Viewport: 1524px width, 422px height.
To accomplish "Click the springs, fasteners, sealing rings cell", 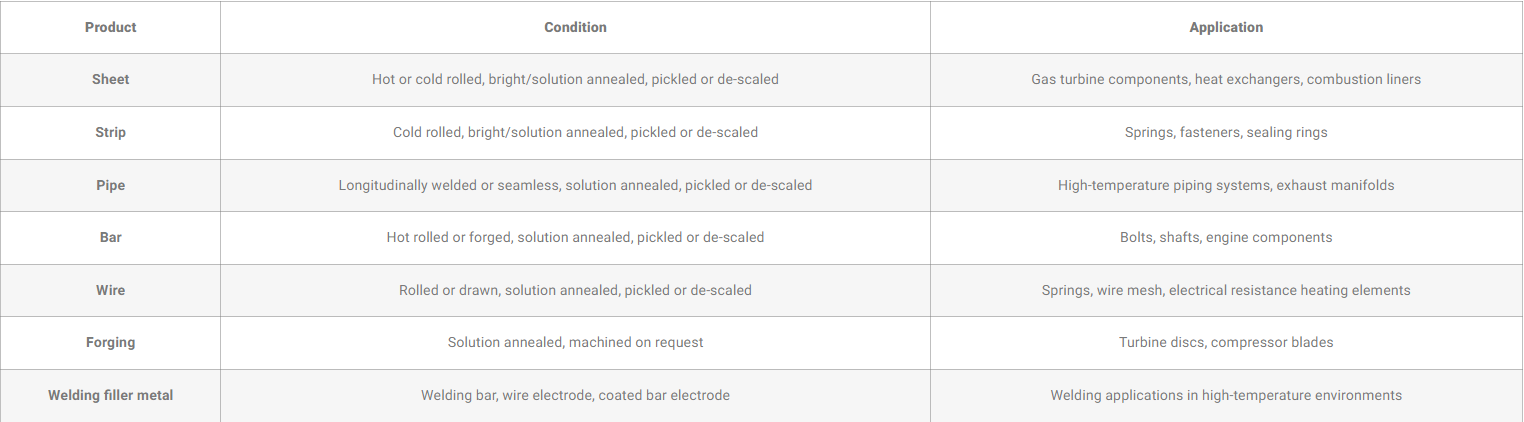I will pyautogui.click(x=1226, y=132).
